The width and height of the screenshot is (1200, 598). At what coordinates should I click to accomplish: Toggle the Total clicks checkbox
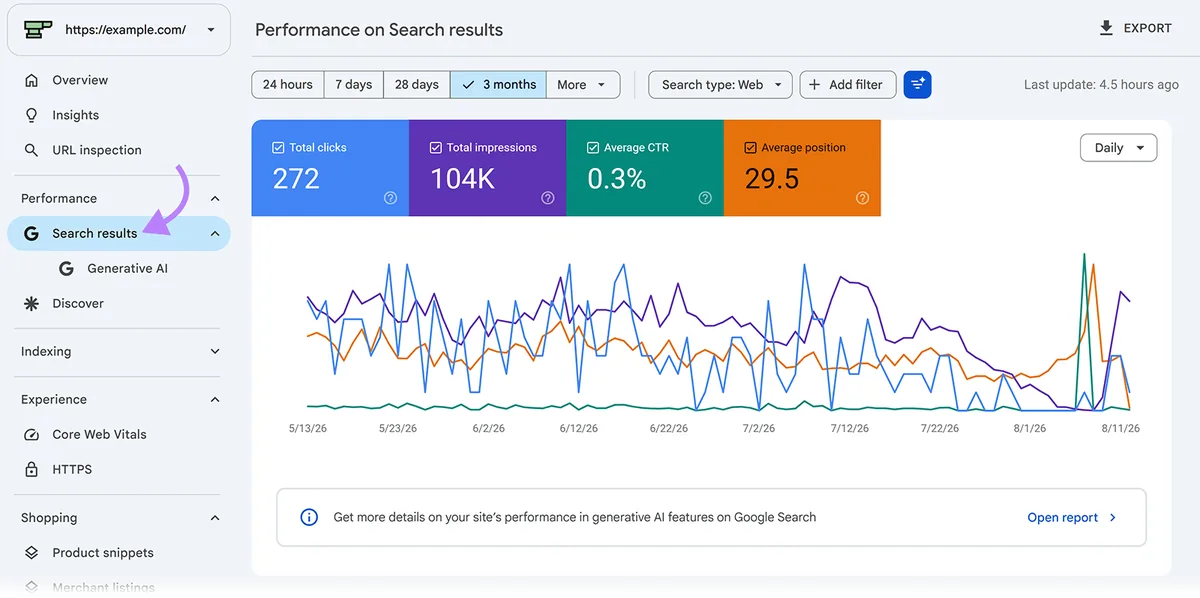coord(278,148)
